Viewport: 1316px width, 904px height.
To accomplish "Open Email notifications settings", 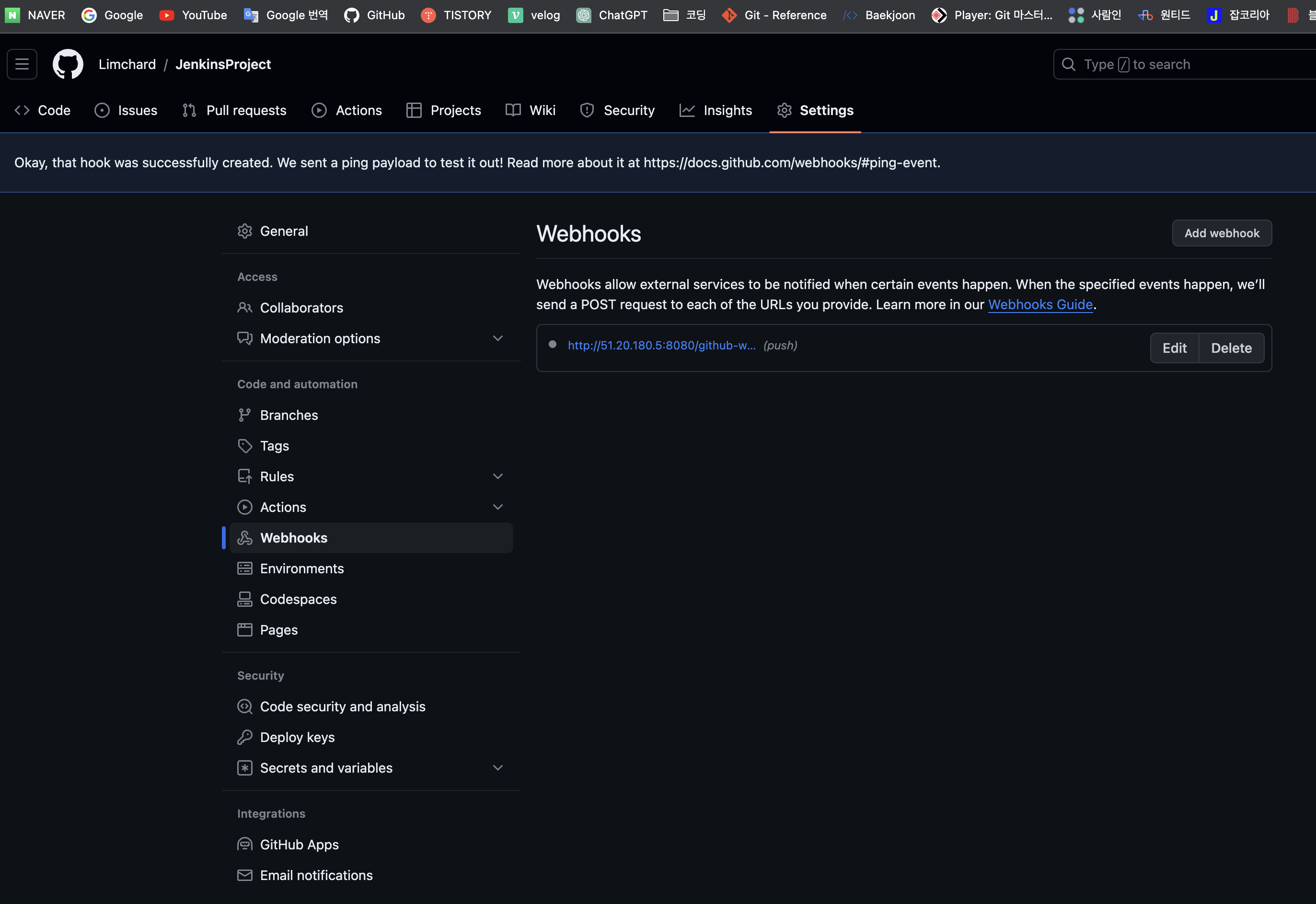I will 316,875.
